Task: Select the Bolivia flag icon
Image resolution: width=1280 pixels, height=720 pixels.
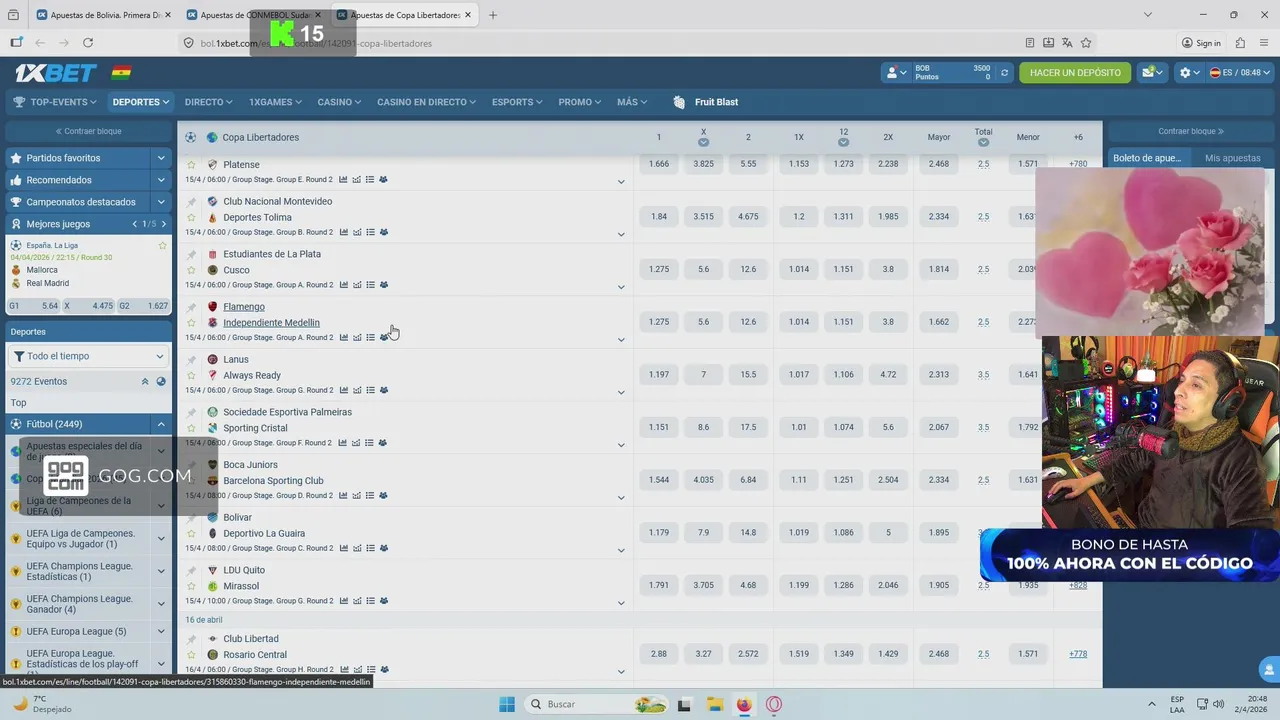Action: (x=121, y=73)
